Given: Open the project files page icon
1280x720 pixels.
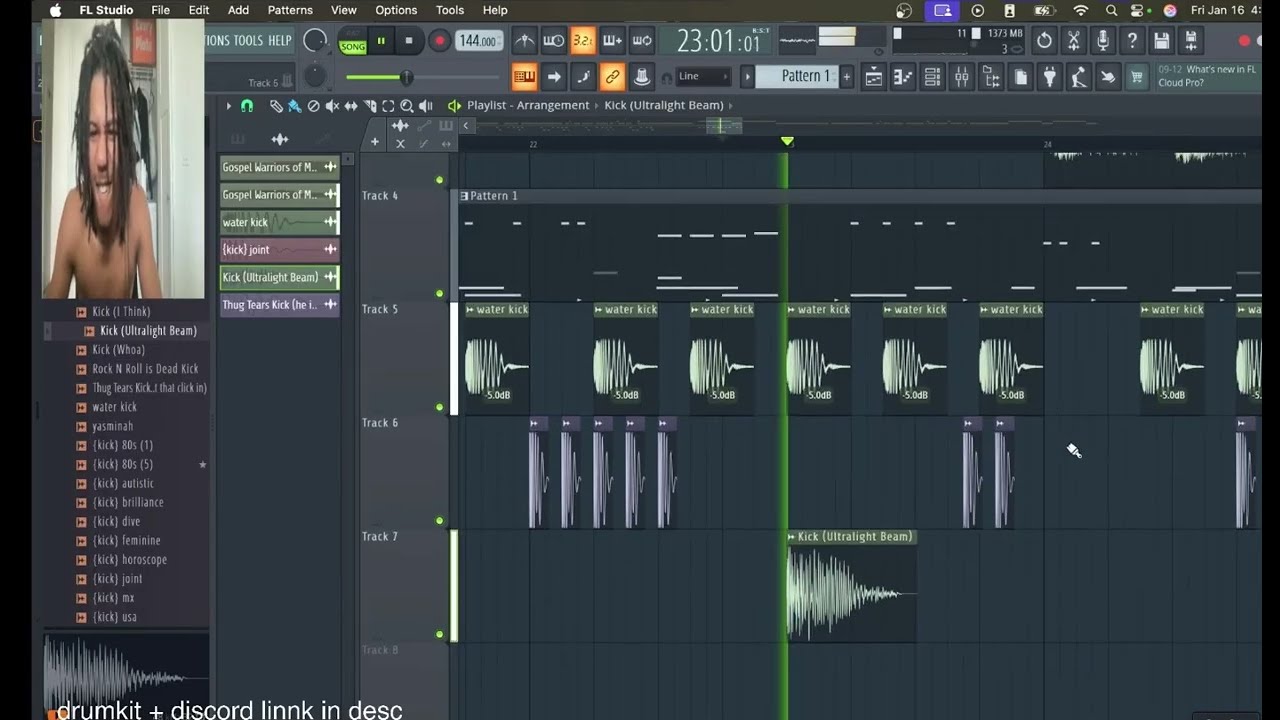Looking at the screenshot, I should [x=1020, y=77].
